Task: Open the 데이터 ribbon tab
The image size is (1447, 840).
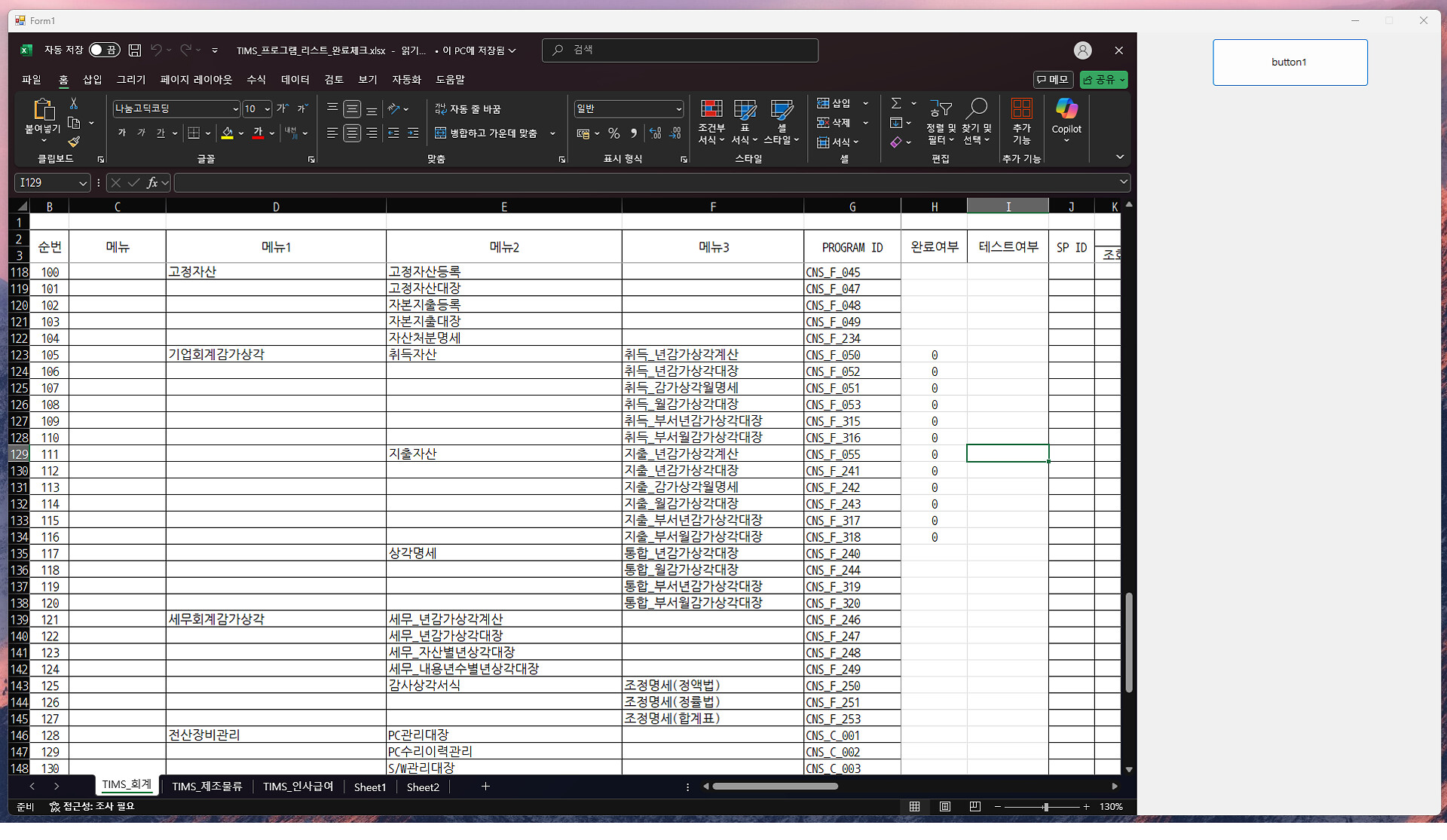Action: [x=295, y=80]
